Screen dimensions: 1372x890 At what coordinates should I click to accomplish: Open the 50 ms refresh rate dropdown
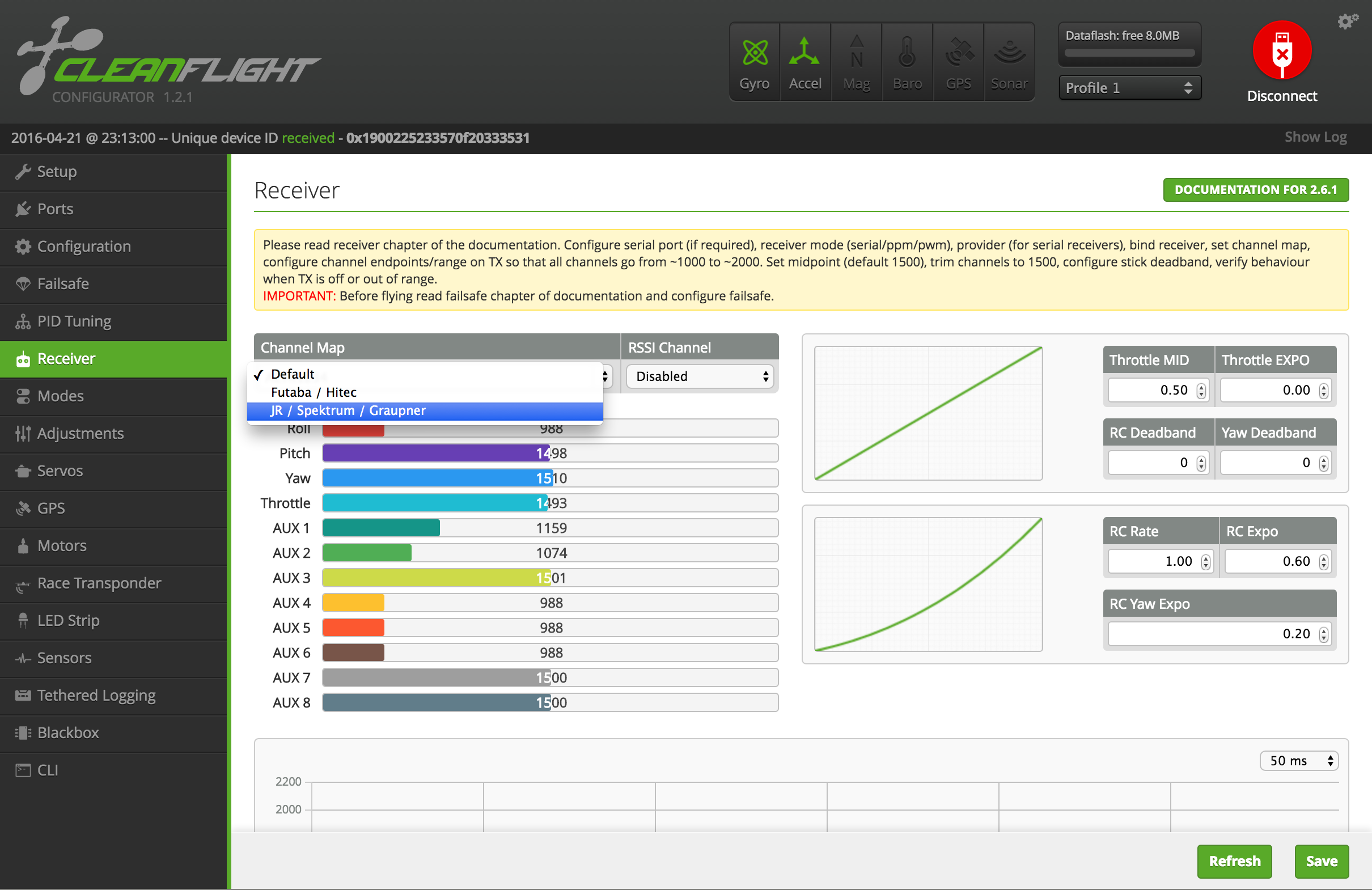pyautogui.click(x=1299, y=760)
